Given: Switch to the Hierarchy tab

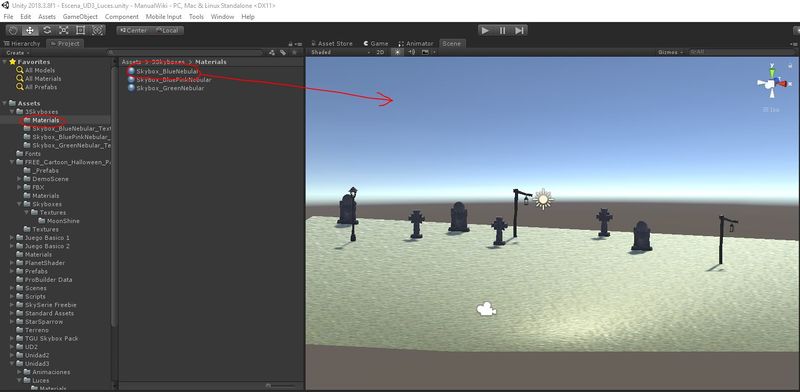Looking at the screenshot, I should pos(22,44).
